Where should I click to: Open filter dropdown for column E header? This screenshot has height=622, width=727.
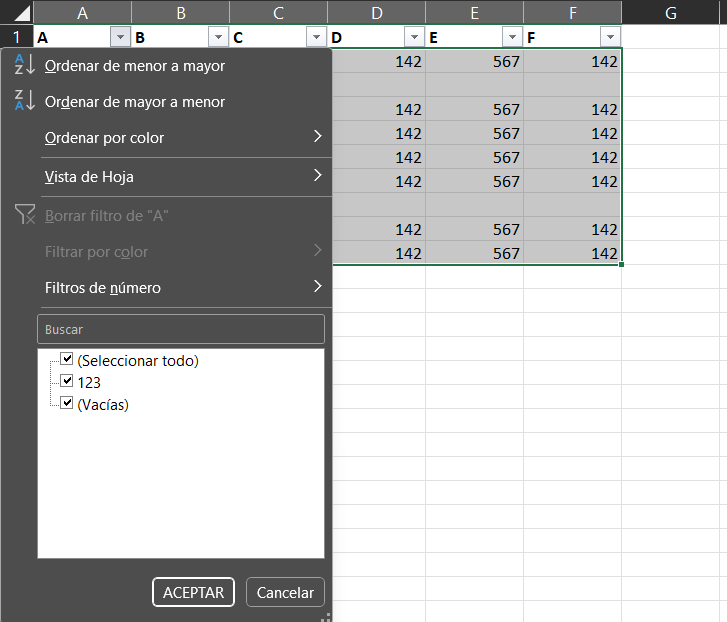(512, 37)
